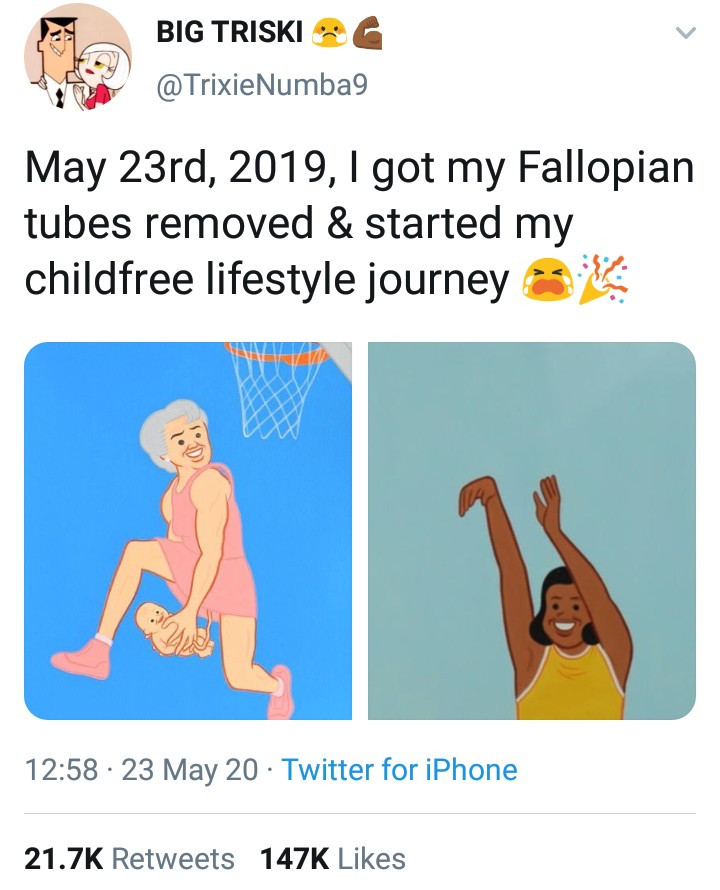Open the right image of woman cheering
Screen dimensions: 720x890
531,530
